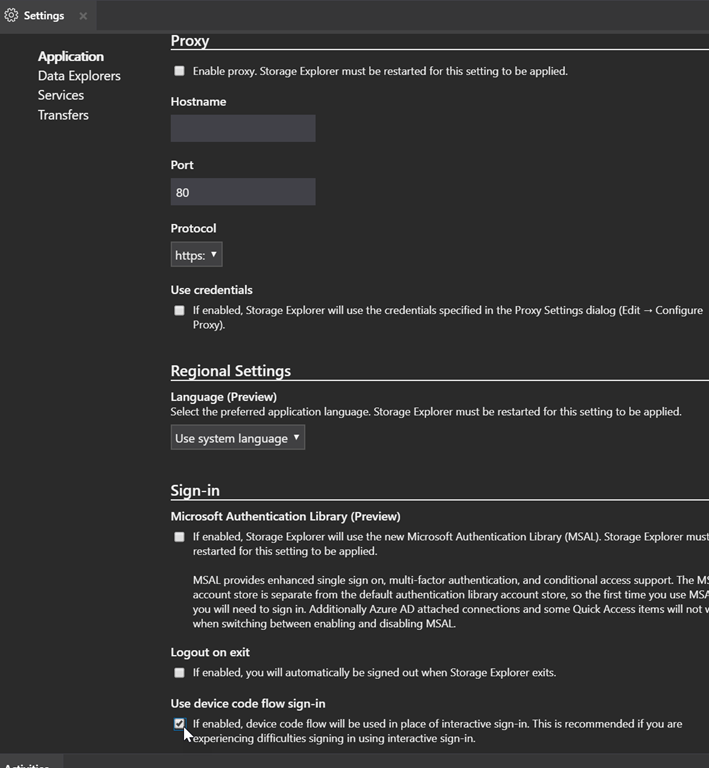This screenshot has width=709, height=768.
Task: Close the Settings tab
Action: point(83,16)
